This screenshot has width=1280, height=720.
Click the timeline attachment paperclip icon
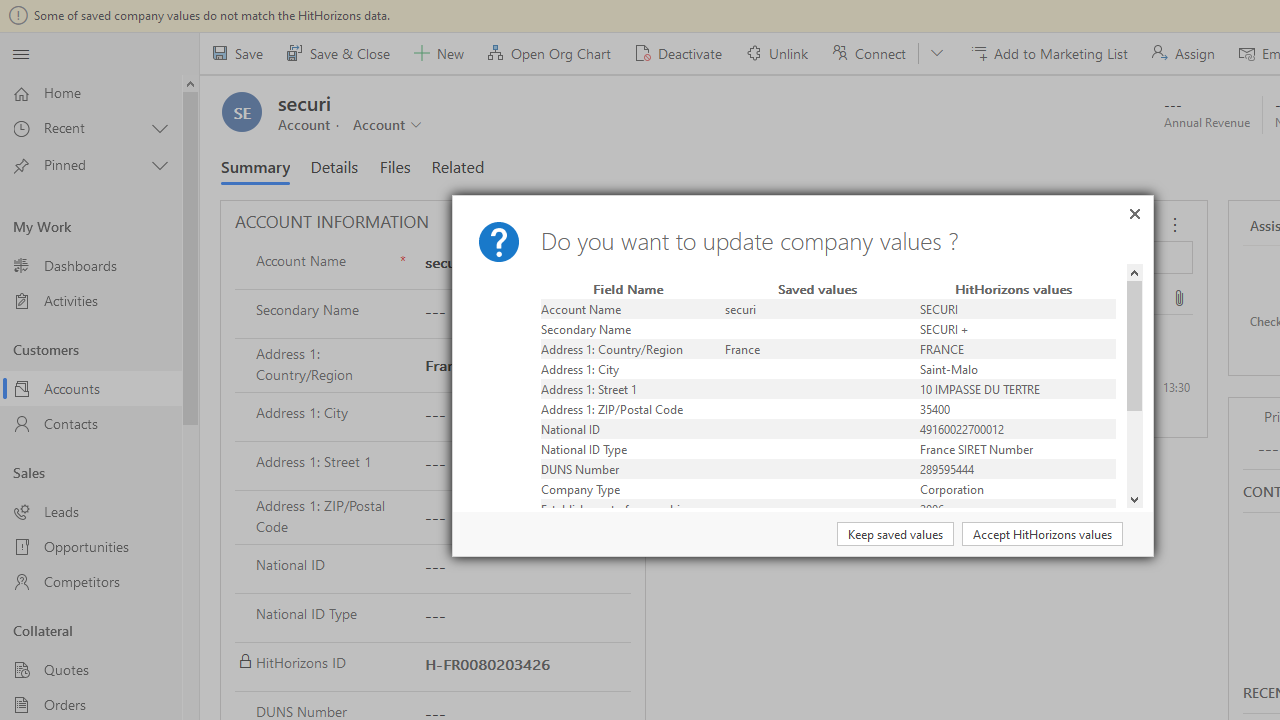[1180, 298]
